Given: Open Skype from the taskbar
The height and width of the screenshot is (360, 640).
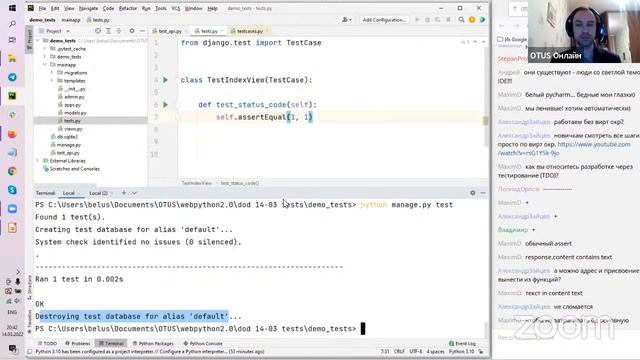Looking at the screenshot, I should click(12, 190).
